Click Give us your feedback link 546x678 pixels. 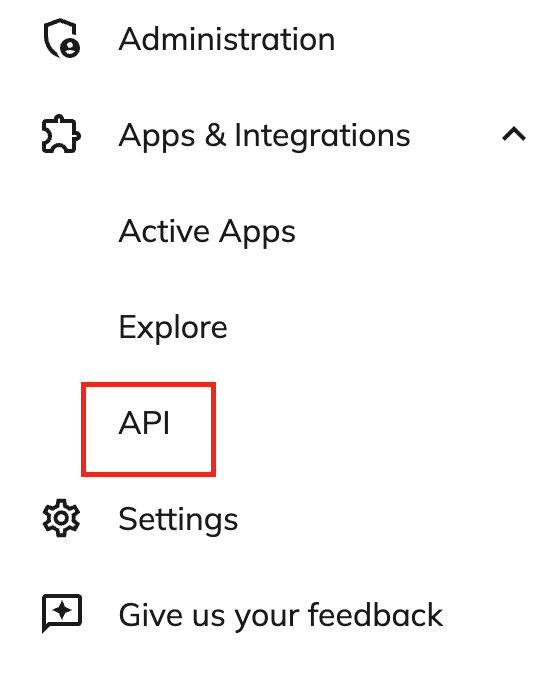[x=281, y=616]
